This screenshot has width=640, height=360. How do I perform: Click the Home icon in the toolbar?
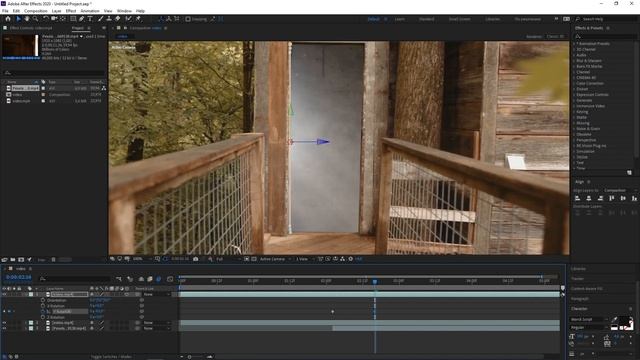click(x=8, y=19)
